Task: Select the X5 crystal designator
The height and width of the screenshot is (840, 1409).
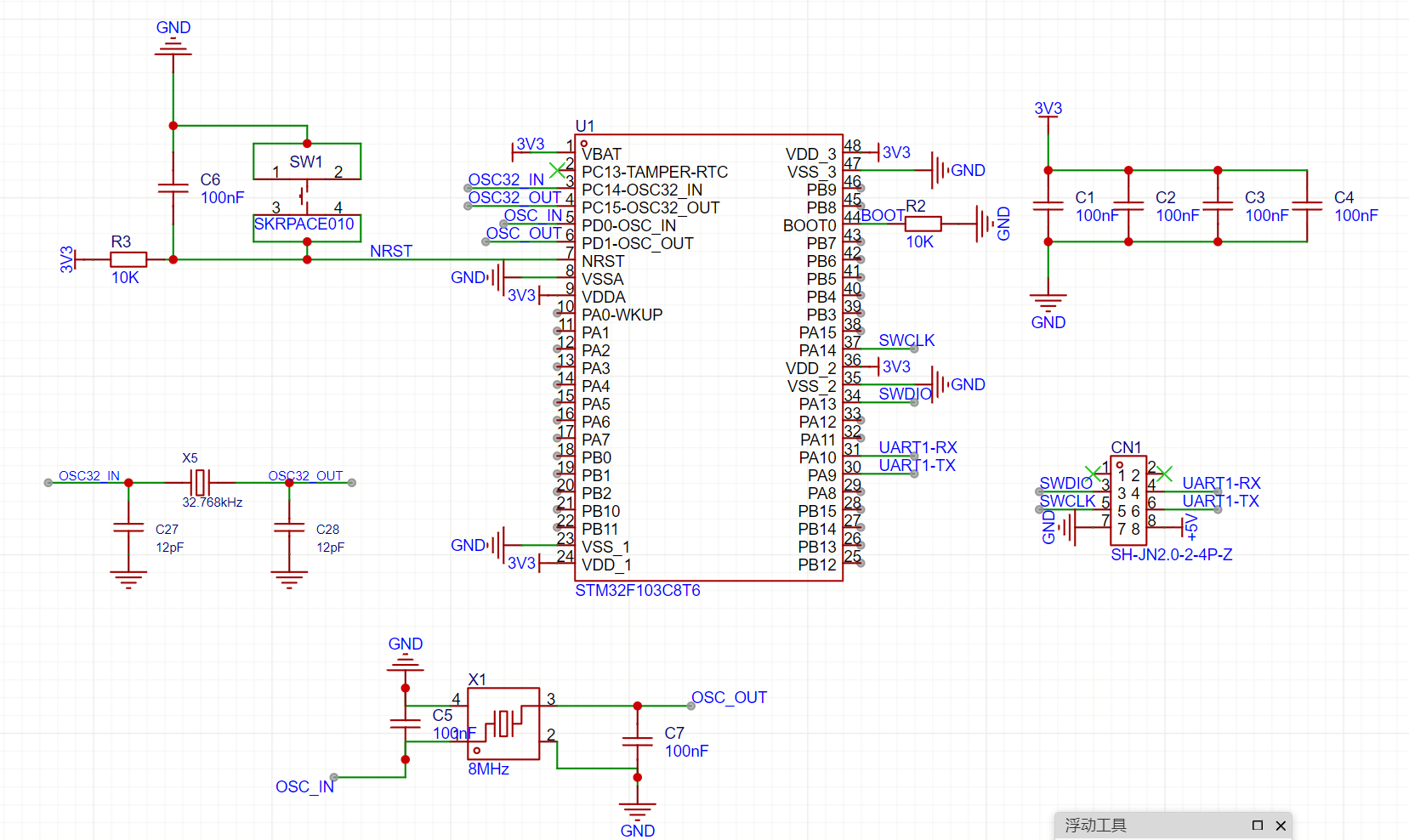Action: [x=190, y=457]
